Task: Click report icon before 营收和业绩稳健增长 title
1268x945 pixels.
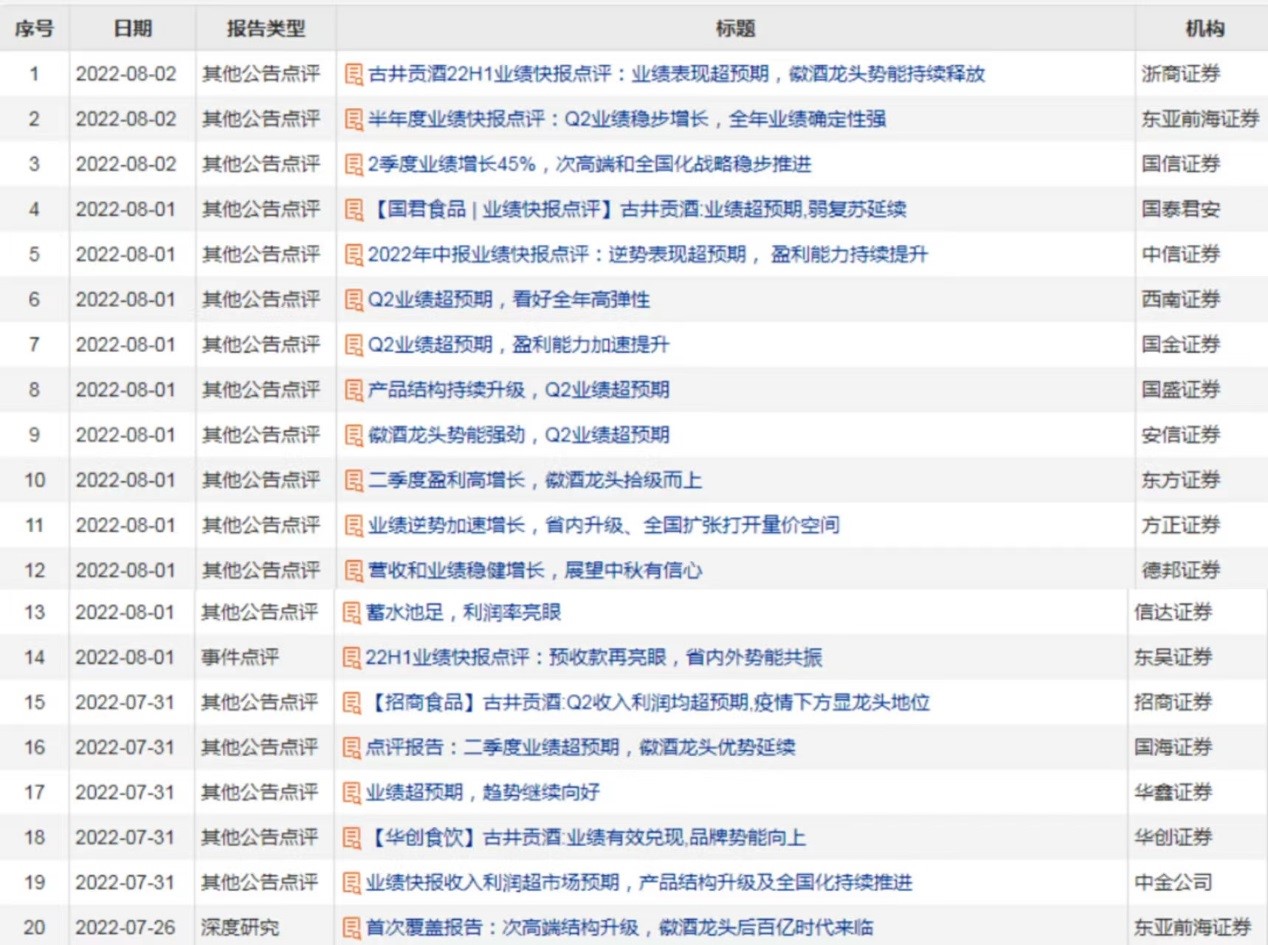Action: point(354,570)
